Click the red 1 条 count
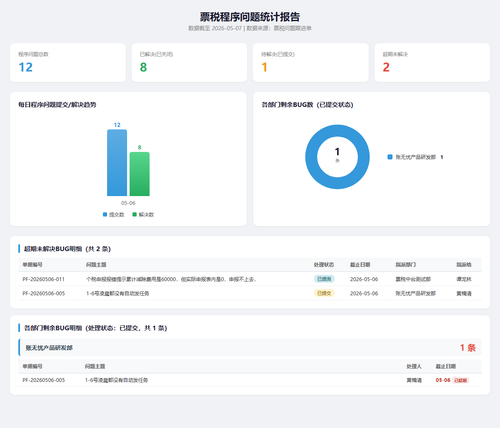 coord(468,348)
